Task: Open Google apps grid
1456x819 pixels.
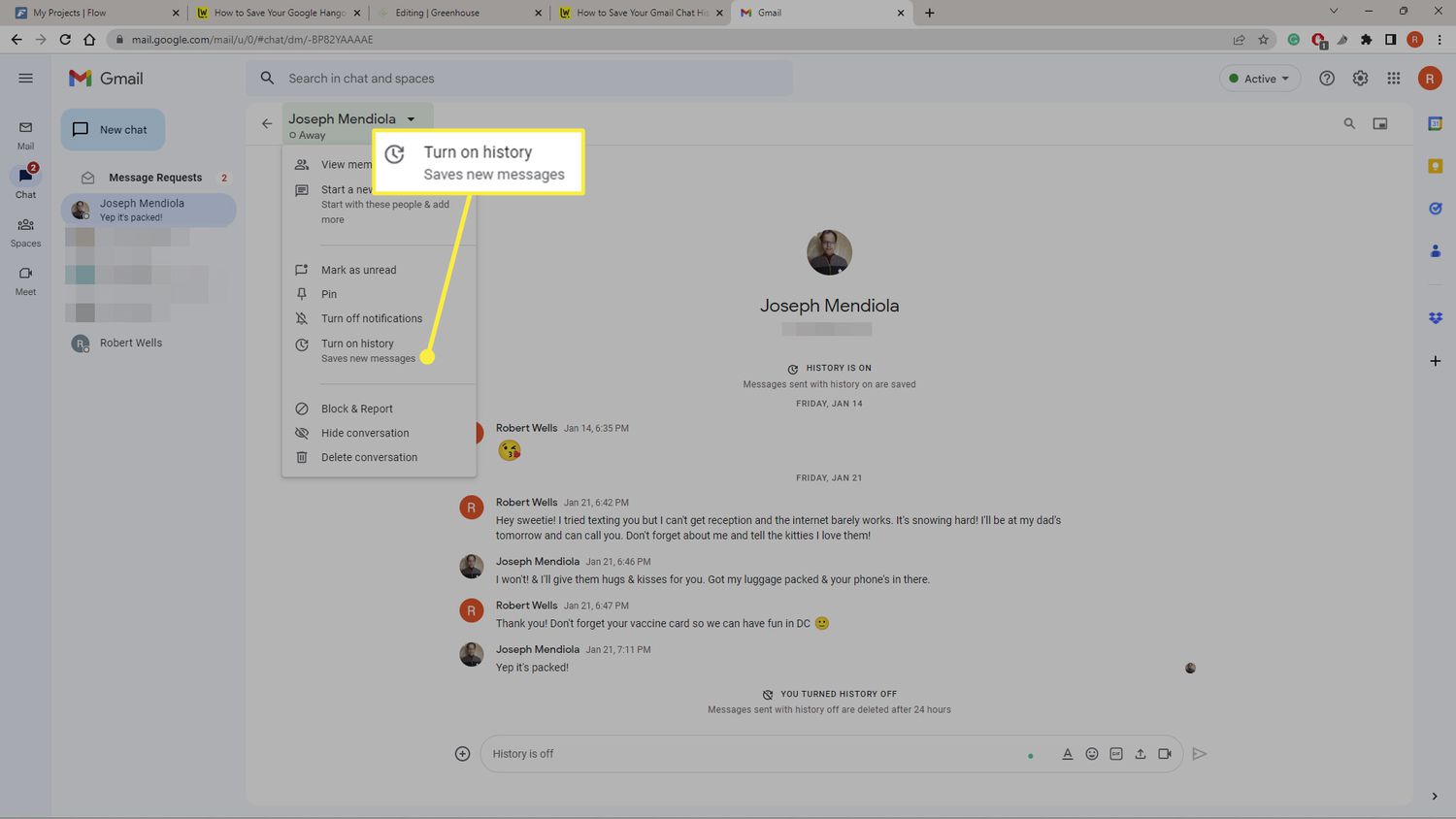Action: 1394,79
